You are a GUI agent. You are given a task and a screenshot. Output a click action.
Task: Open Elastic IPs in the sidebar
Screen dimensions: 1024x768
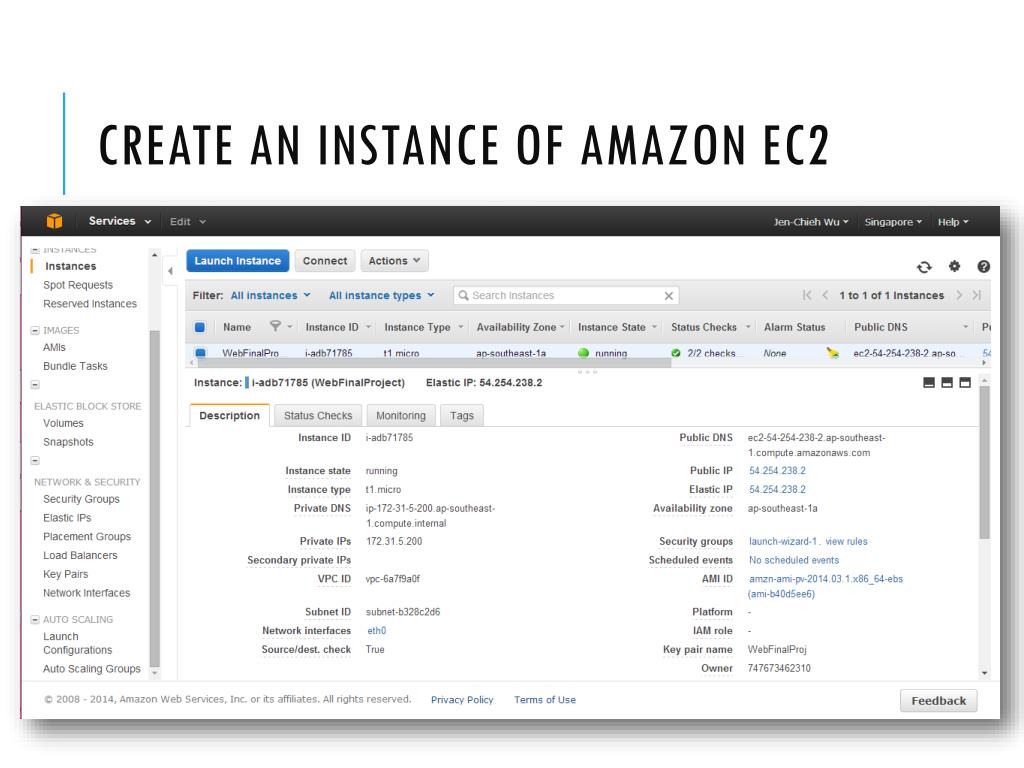point(67,518)
